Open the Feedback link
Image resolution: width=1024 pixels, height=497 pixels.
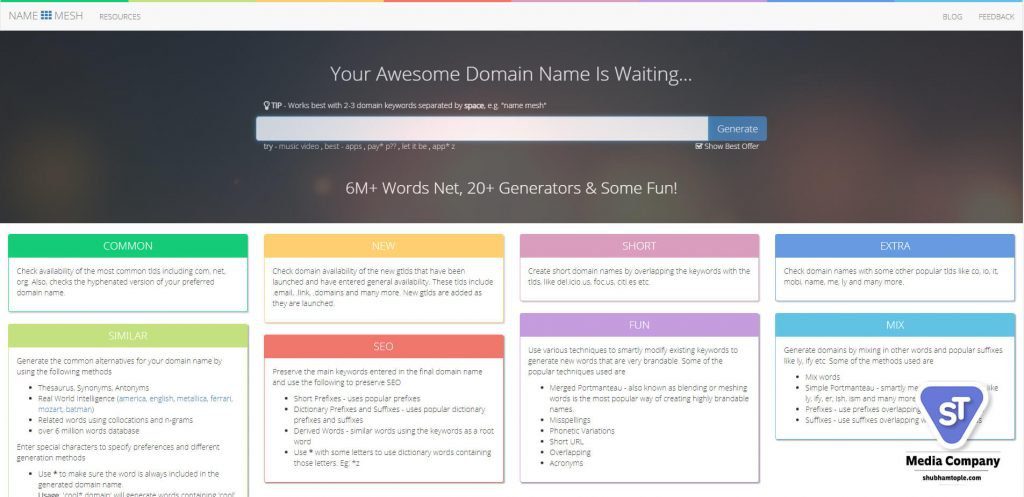996,16
